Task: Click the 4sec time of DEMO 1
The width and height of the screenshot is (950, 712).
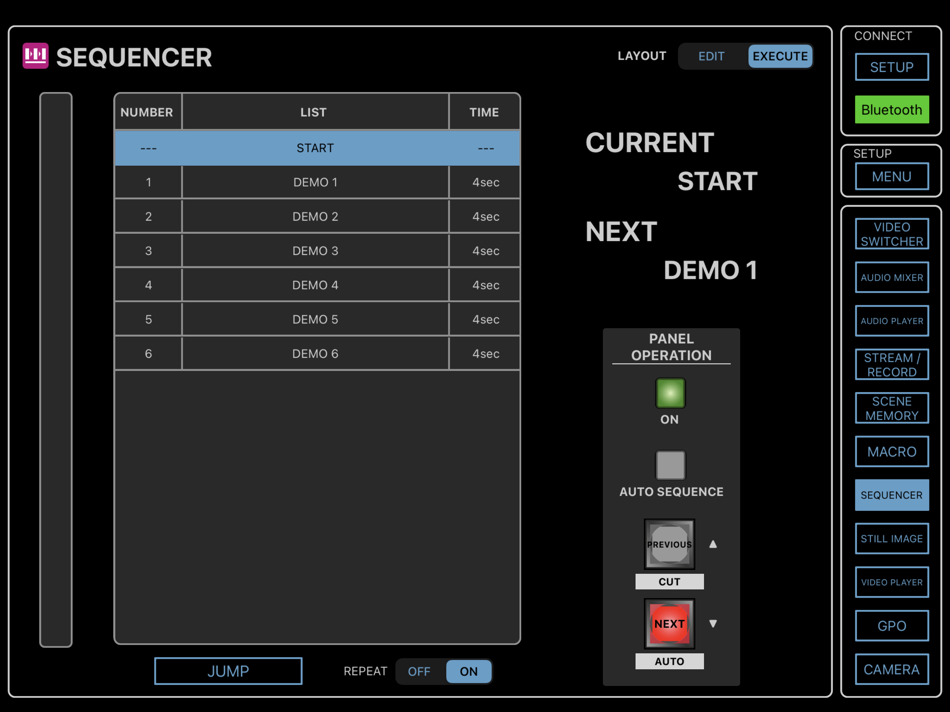Action: point(485,182)
